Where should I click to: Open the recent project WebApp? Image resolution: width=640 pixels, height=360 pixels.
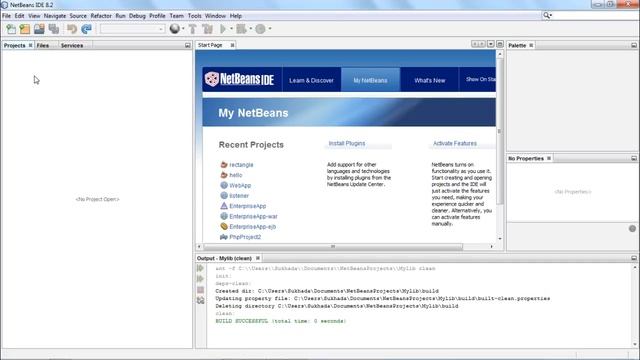(x=240, y=185)
